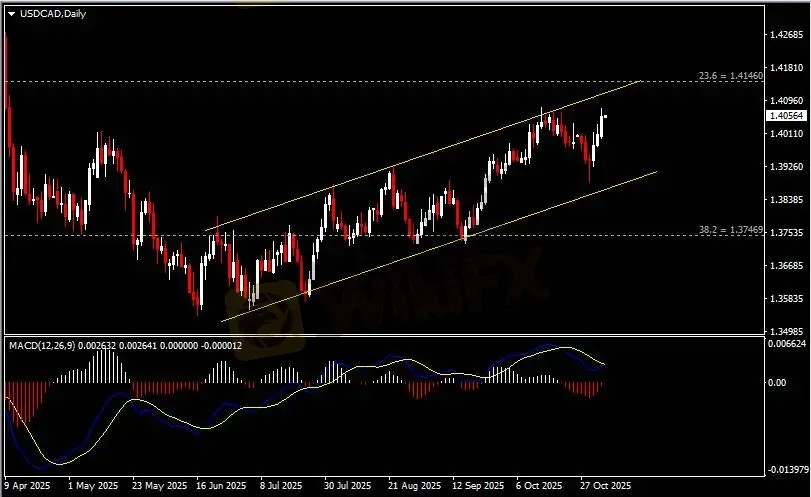
Task: Select the 0.00 MACD zero level label
Action: 776,382
